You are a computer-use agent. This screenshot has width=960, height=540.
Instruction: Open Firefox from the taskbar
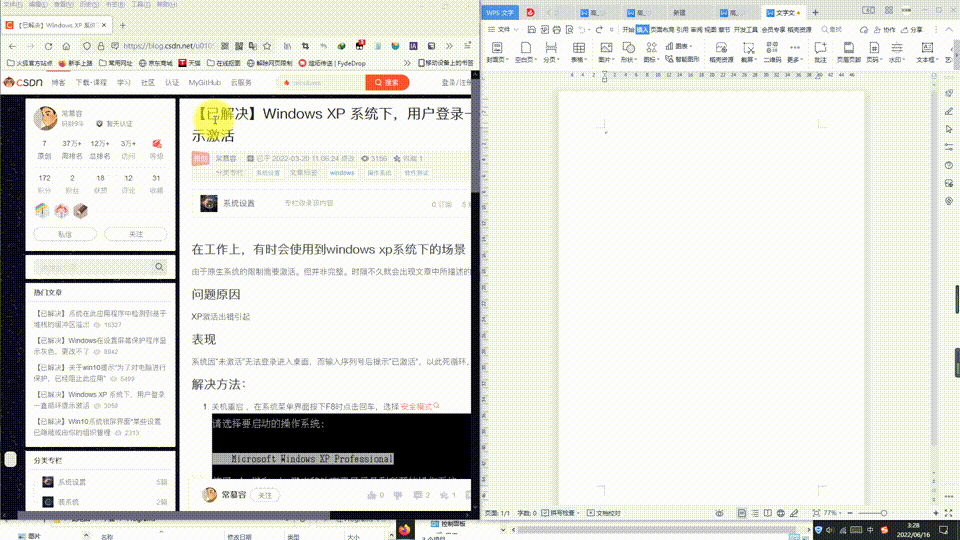pyautogui.click(x=405, y=530)
